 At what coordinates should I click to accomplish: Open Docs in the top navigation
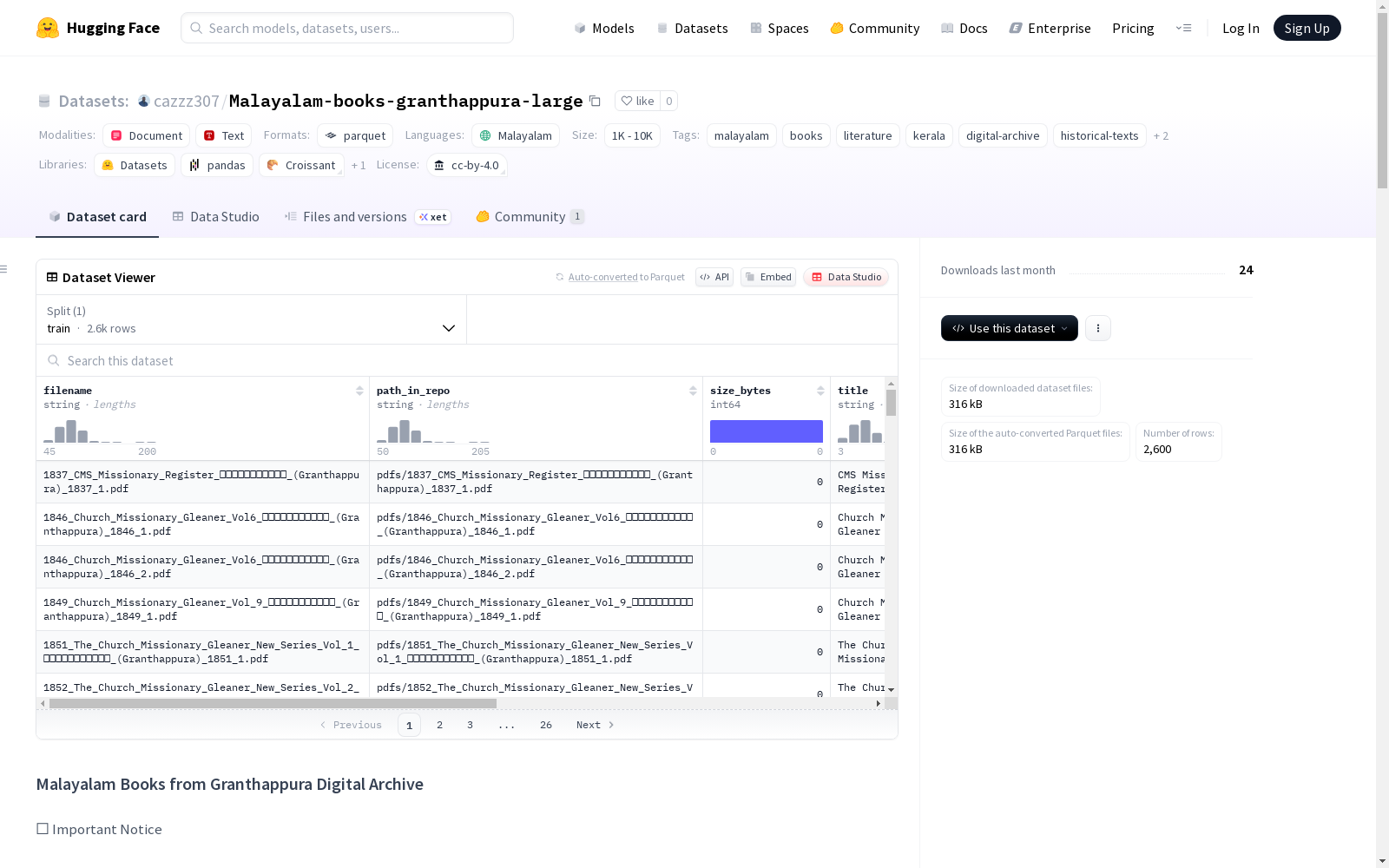coord(964,28)
